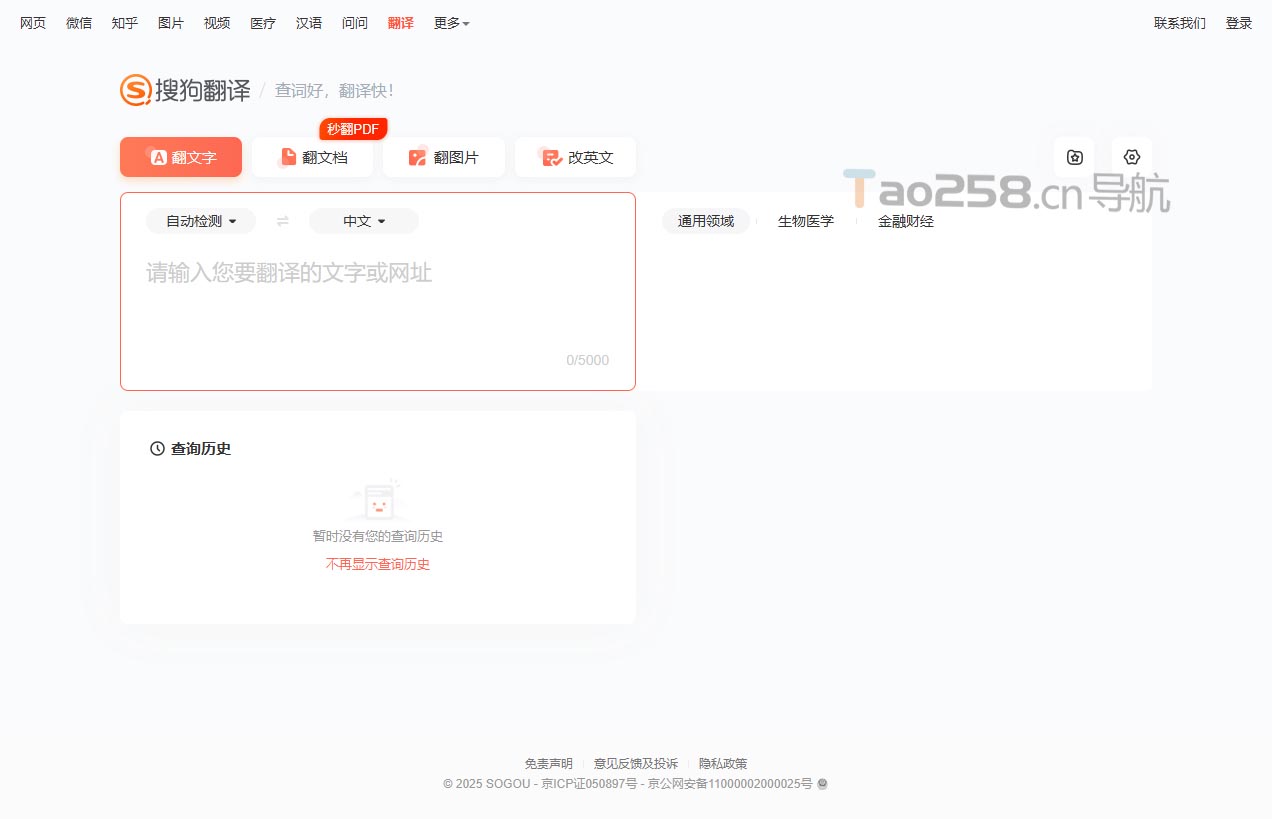Open the 意见反馈及投诉 footer link

tap(636, 764)
